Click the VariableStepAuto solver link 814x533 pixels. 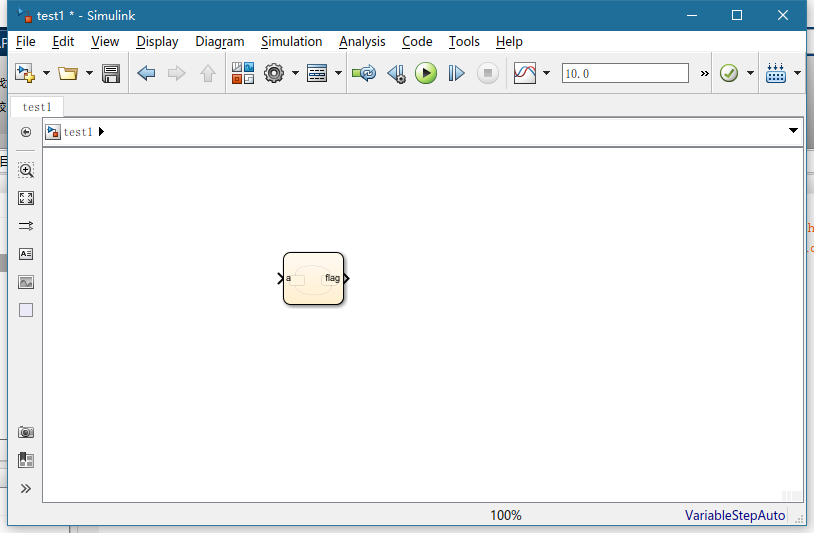click(x=735, y=515)
